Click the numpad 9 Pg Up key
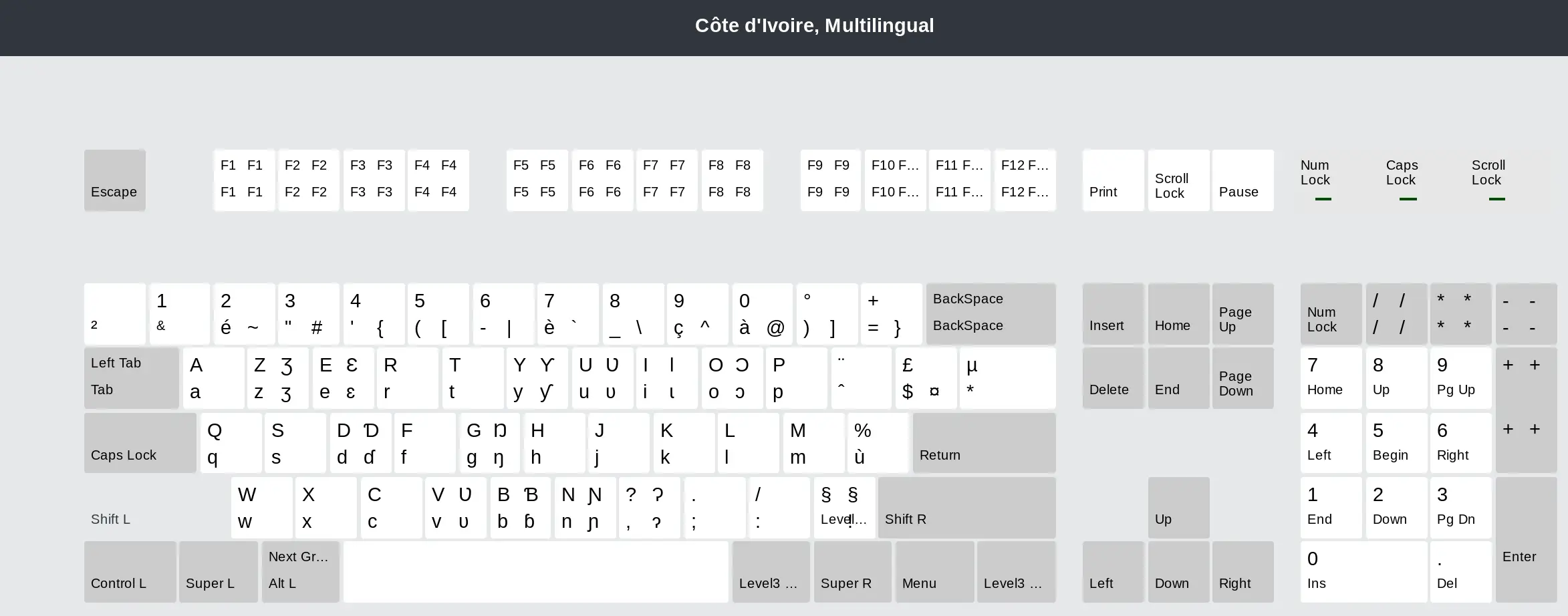This screenshot has height=616, width=1568. tap(1461, 378)
